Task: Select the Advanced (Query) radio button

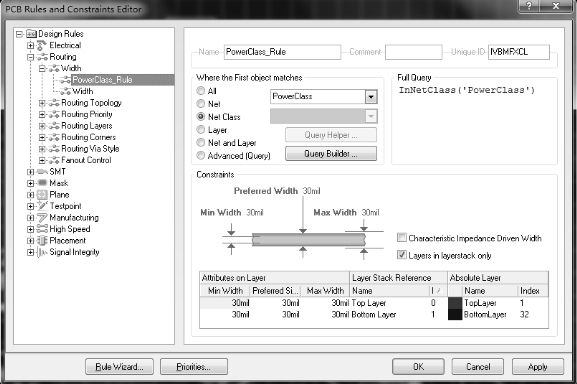Action: pos(201,156)
